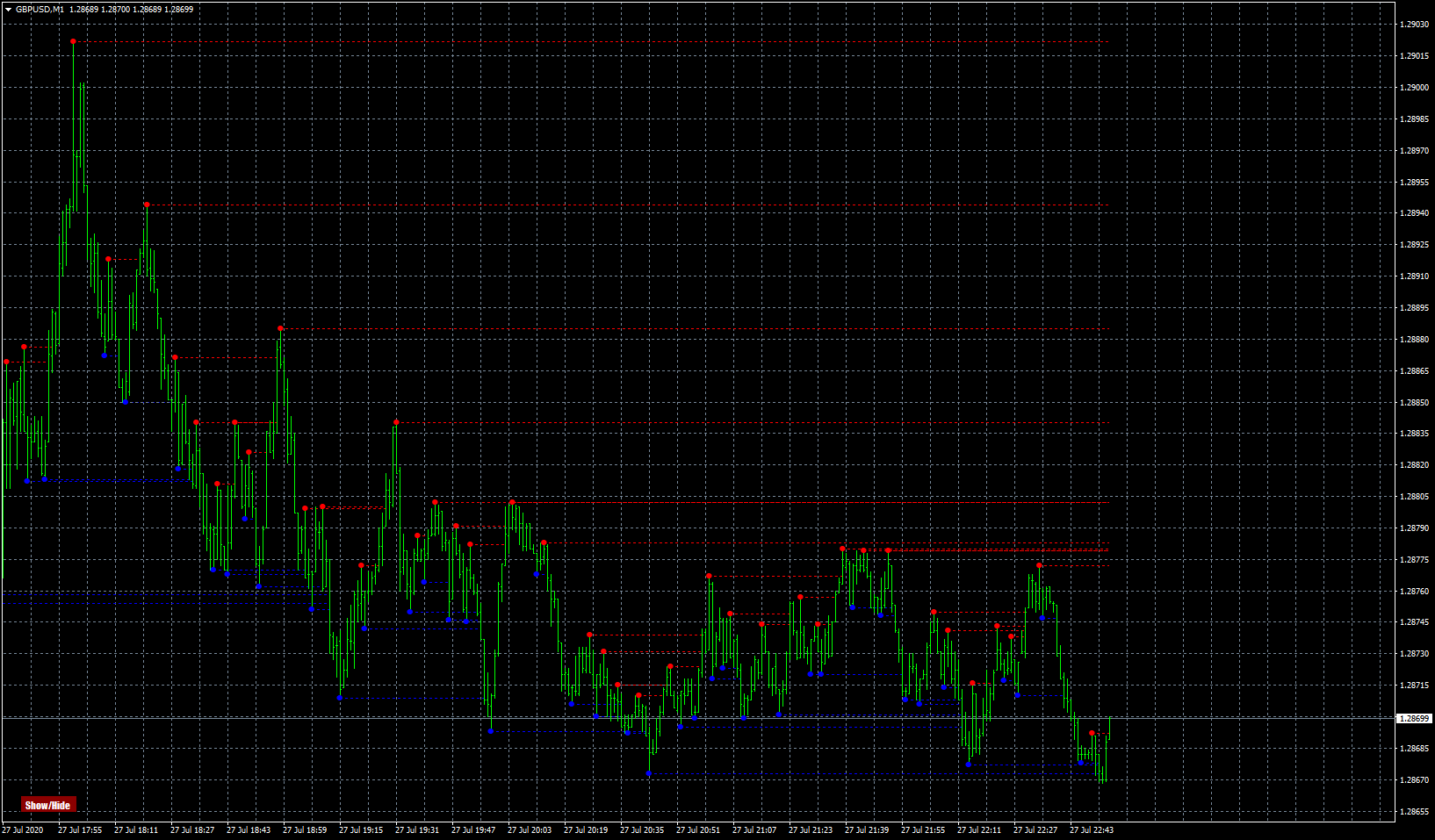This screenshot has height=840, width=1435.
Task: Click the Show/Hide button
Action: tap(48, 805)
